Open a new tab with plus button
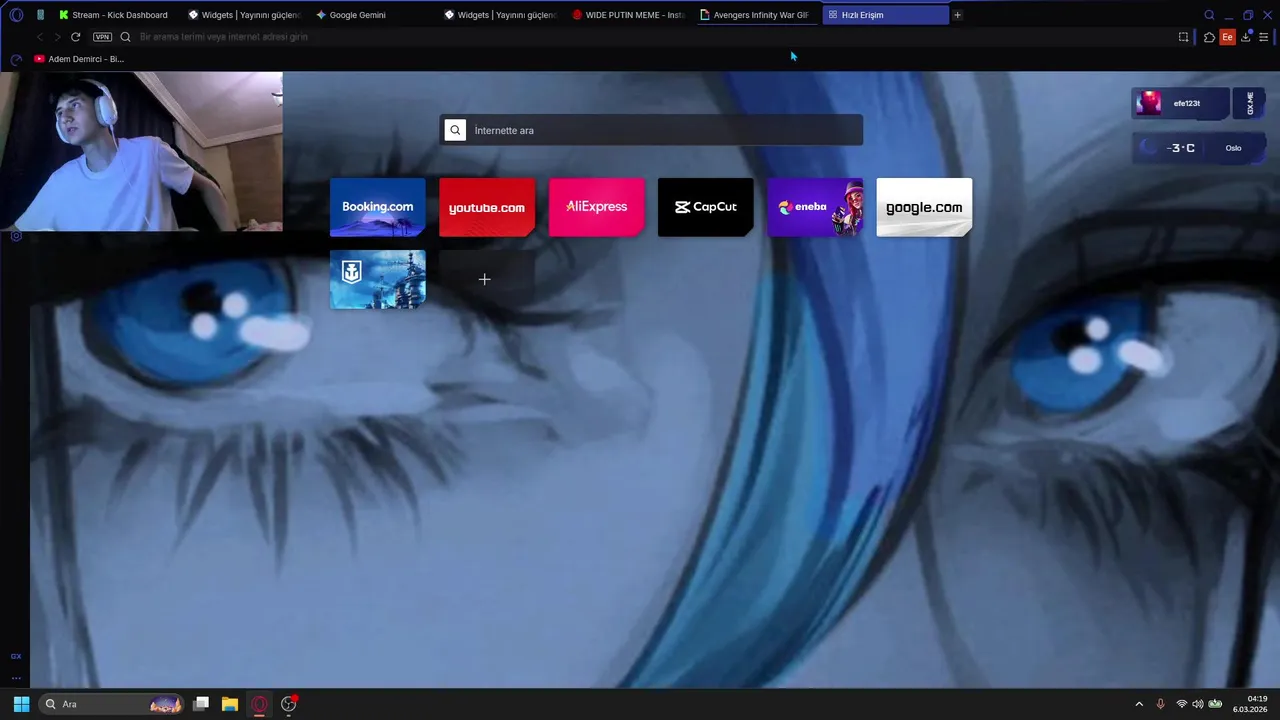The width and height of the screenshot is (1280, 720). click(957, 15)
